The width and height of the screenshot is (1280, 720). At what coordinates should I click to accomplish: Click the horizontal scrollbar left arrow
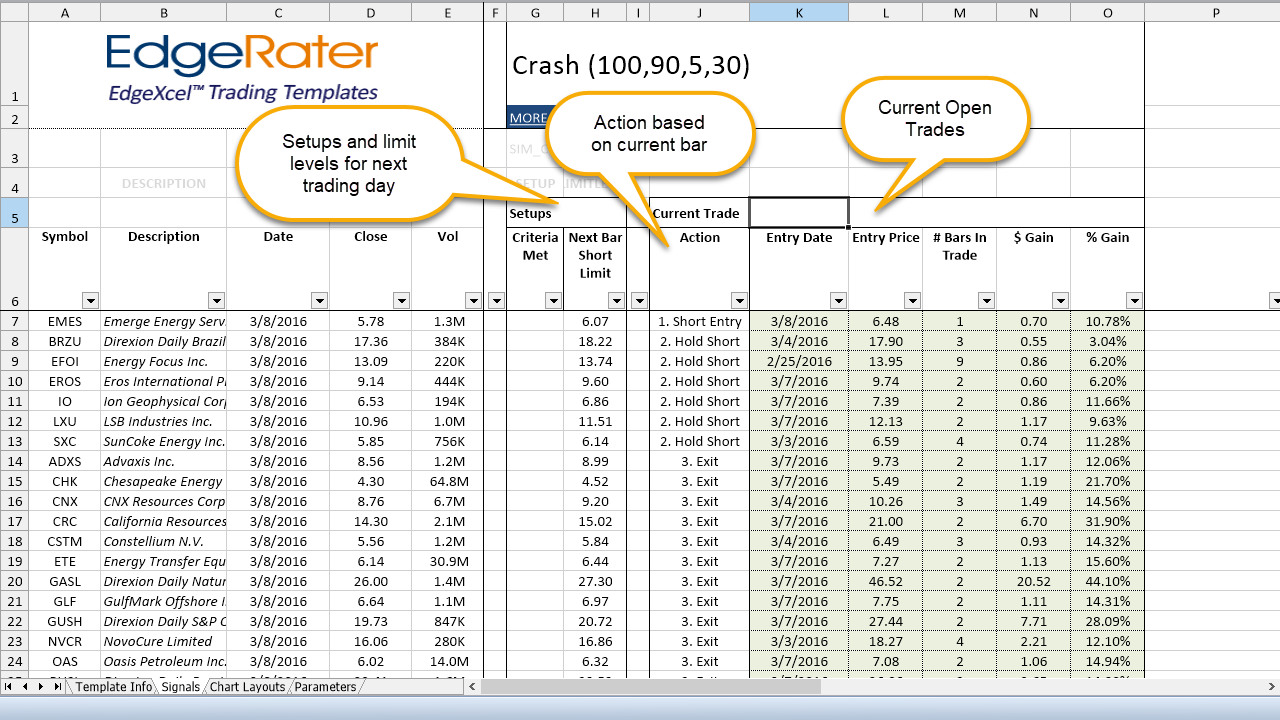[474, 687]
